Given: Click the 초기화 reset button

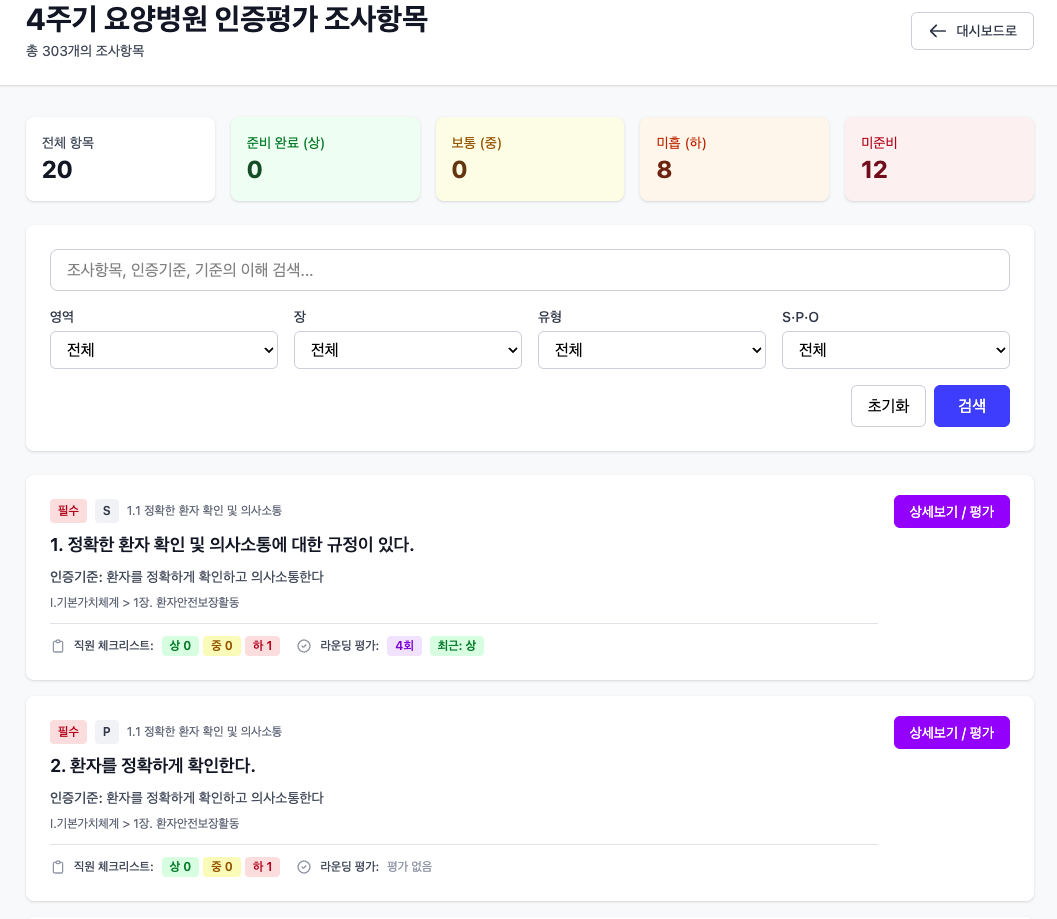Looking at the screenshot, I should tap(888, 406).
